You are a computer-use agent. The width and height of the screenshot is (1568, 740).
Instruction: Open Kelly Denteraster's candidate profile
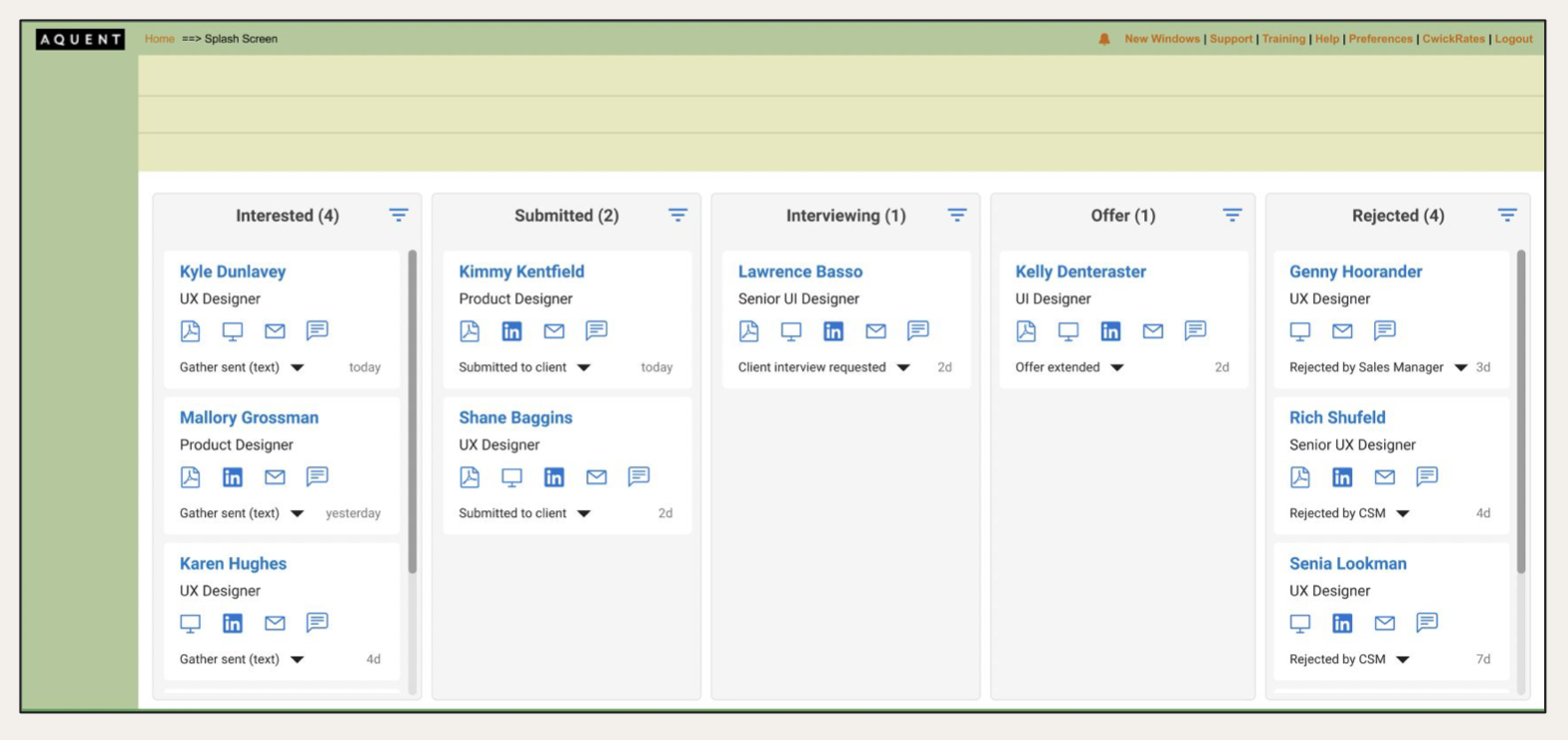pos(1080,272)
